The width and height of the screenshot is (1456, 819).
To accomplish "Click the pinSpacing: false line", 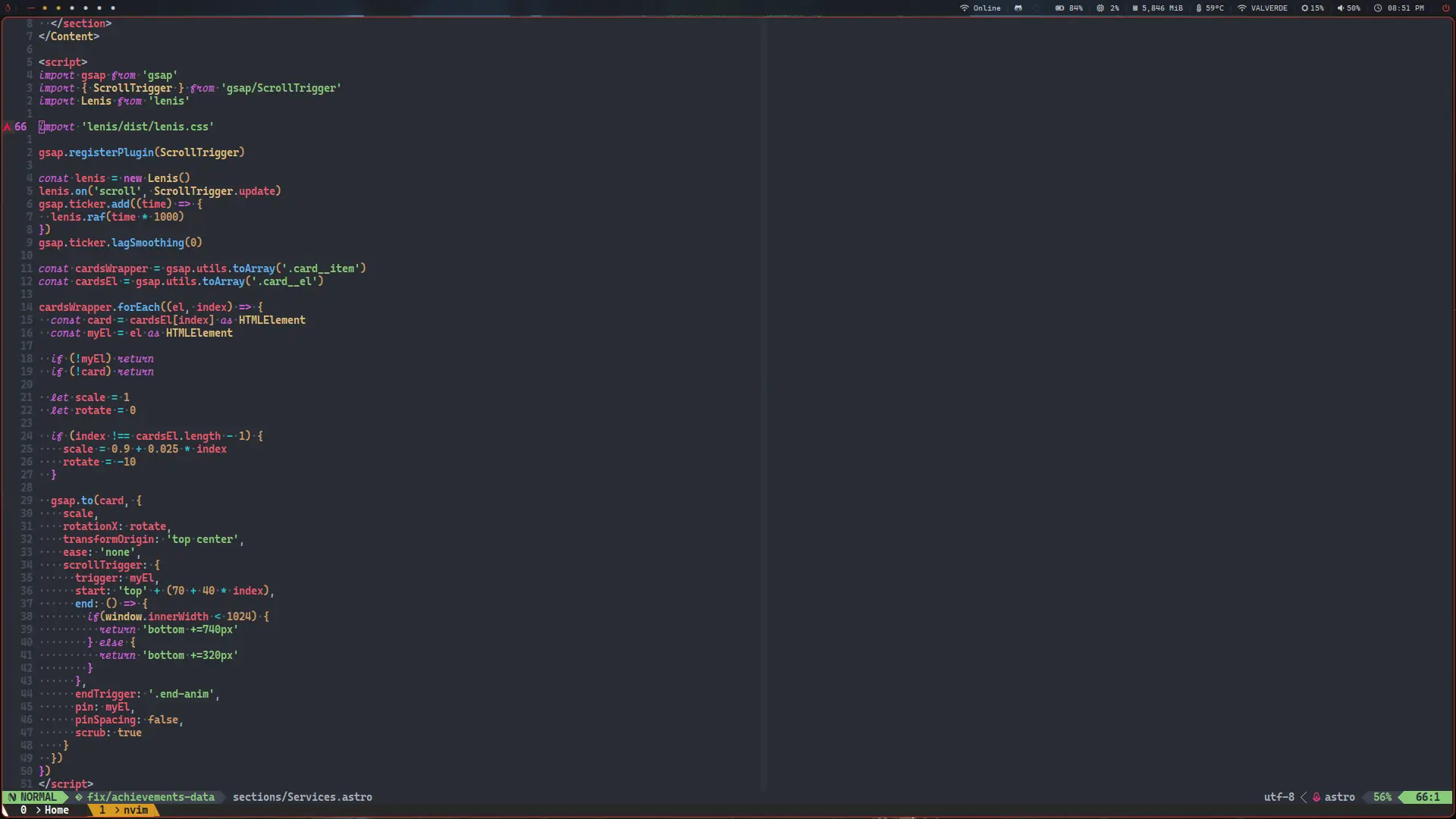I will 130,720.
